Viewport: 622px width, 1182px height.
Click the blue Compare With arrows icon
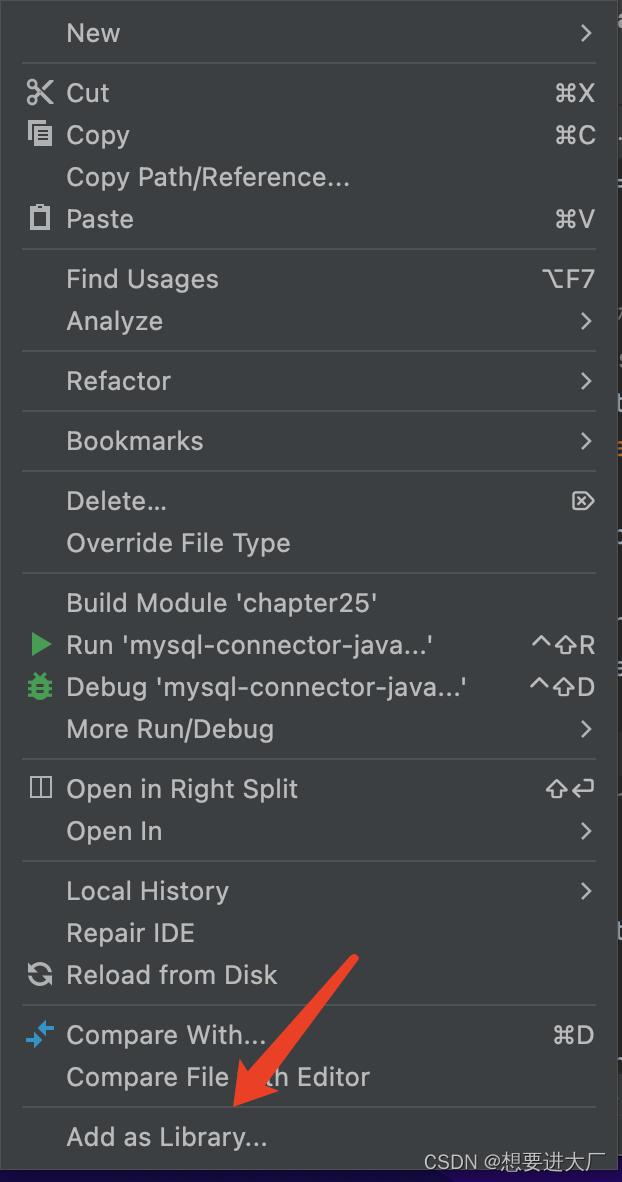pyautogui.click(x=40, y=1035)
